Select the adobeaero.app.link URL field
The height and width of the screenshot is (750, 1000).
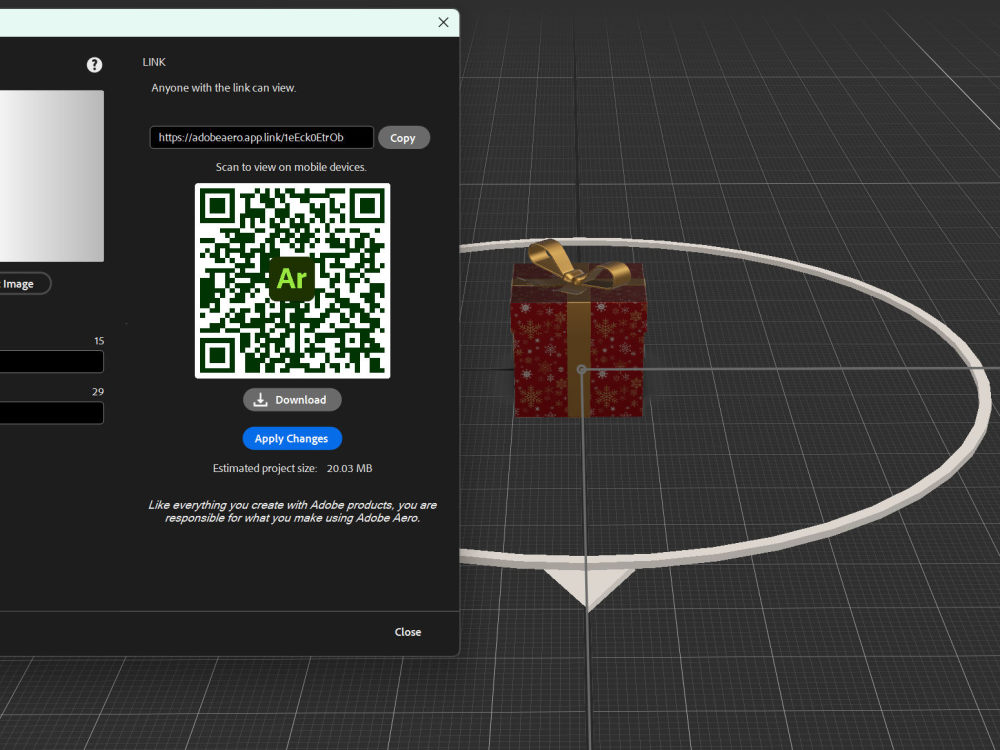261,137
